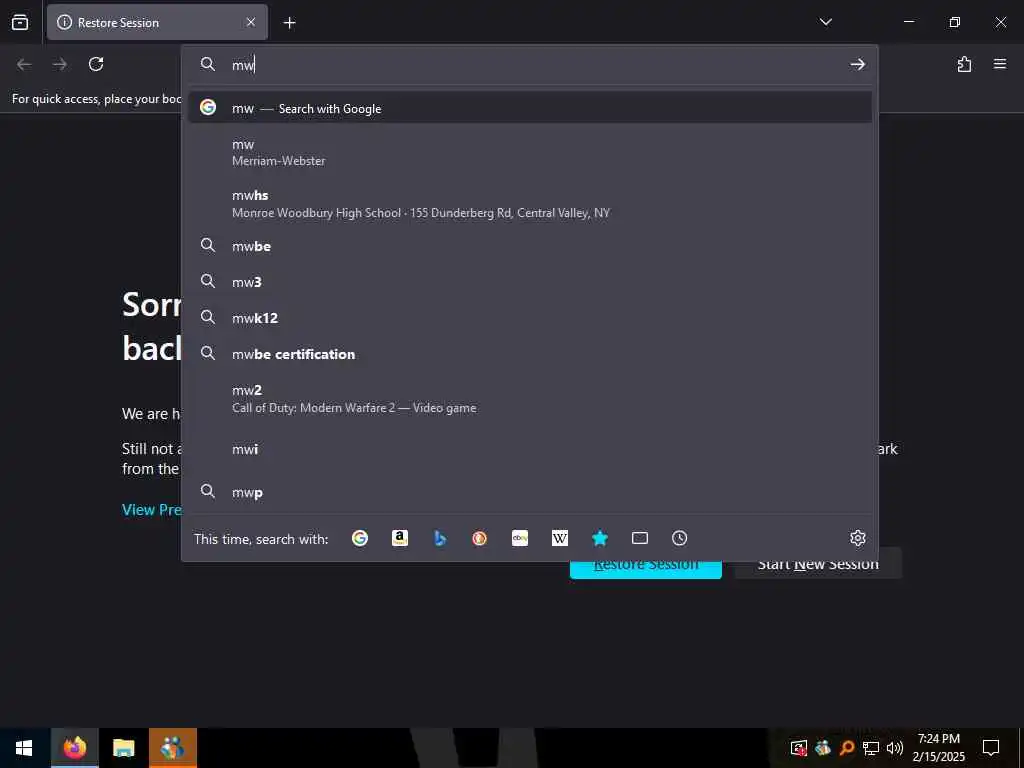Search this time with eBay icon
The width and height of the screenshot is (1024, 768).
[520, 538]
